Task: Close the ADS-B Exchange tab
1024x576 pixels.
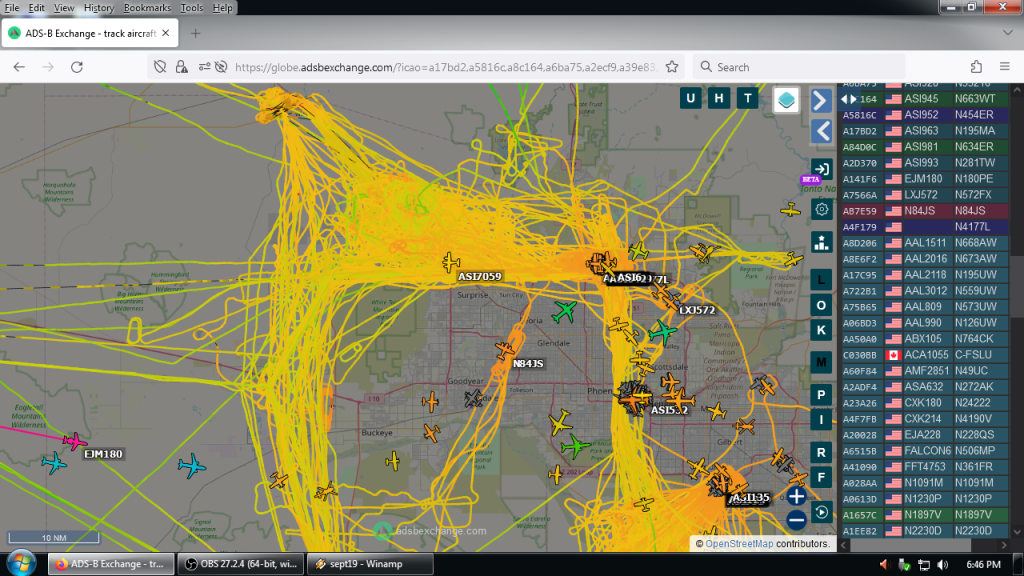Action: tap(166, 33)
